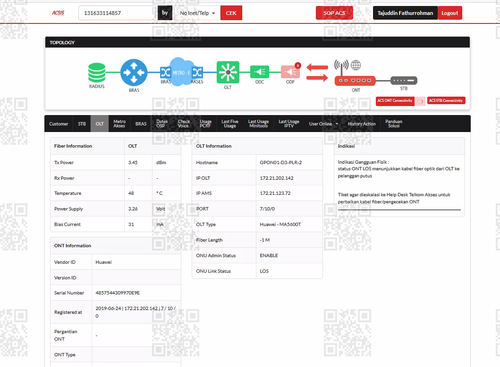Select the green OLT node icon
Image resolution: width=500 pixels, height=367 pixels.
tap(228, 72)
